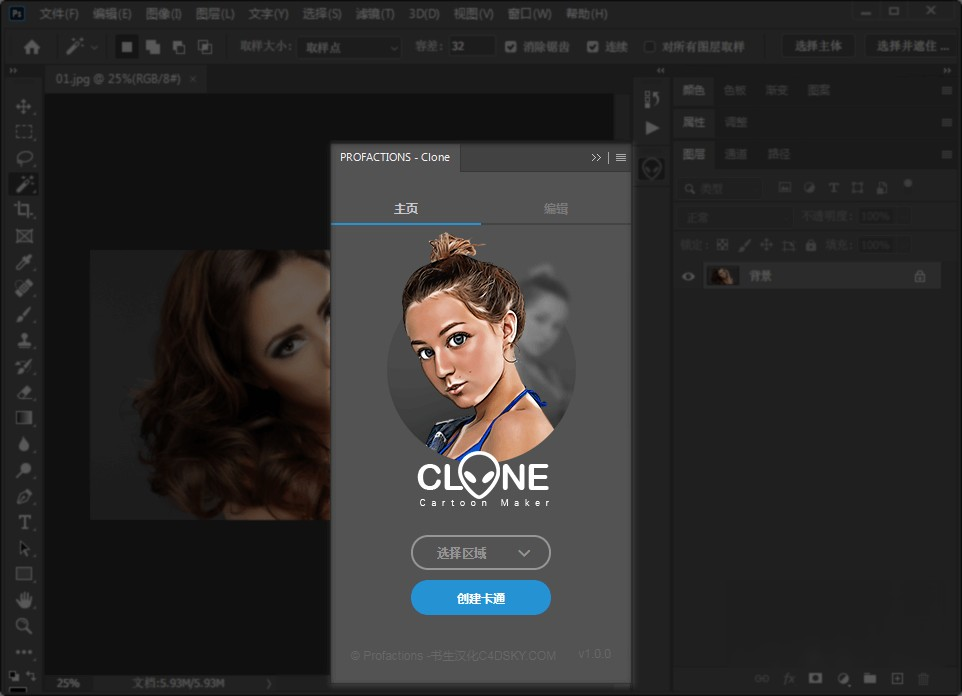Open the layer filter type dropdown
This screenshot has width=962, height=696.
click(x=720, y=188)
